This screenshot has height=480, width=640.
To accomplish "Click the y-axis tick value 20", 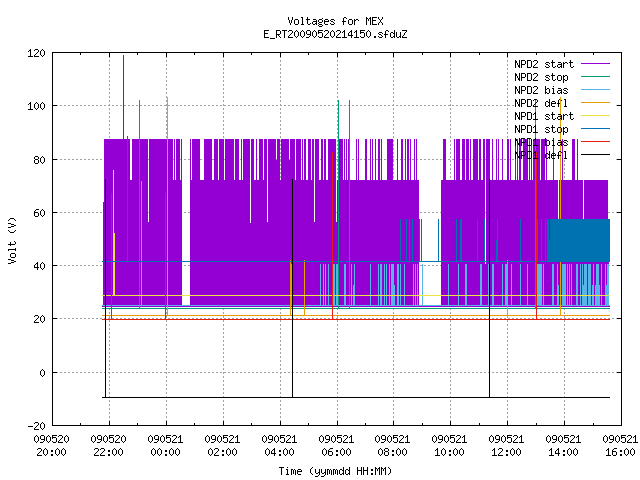I will pyautogui.click(x=39, y=319).
